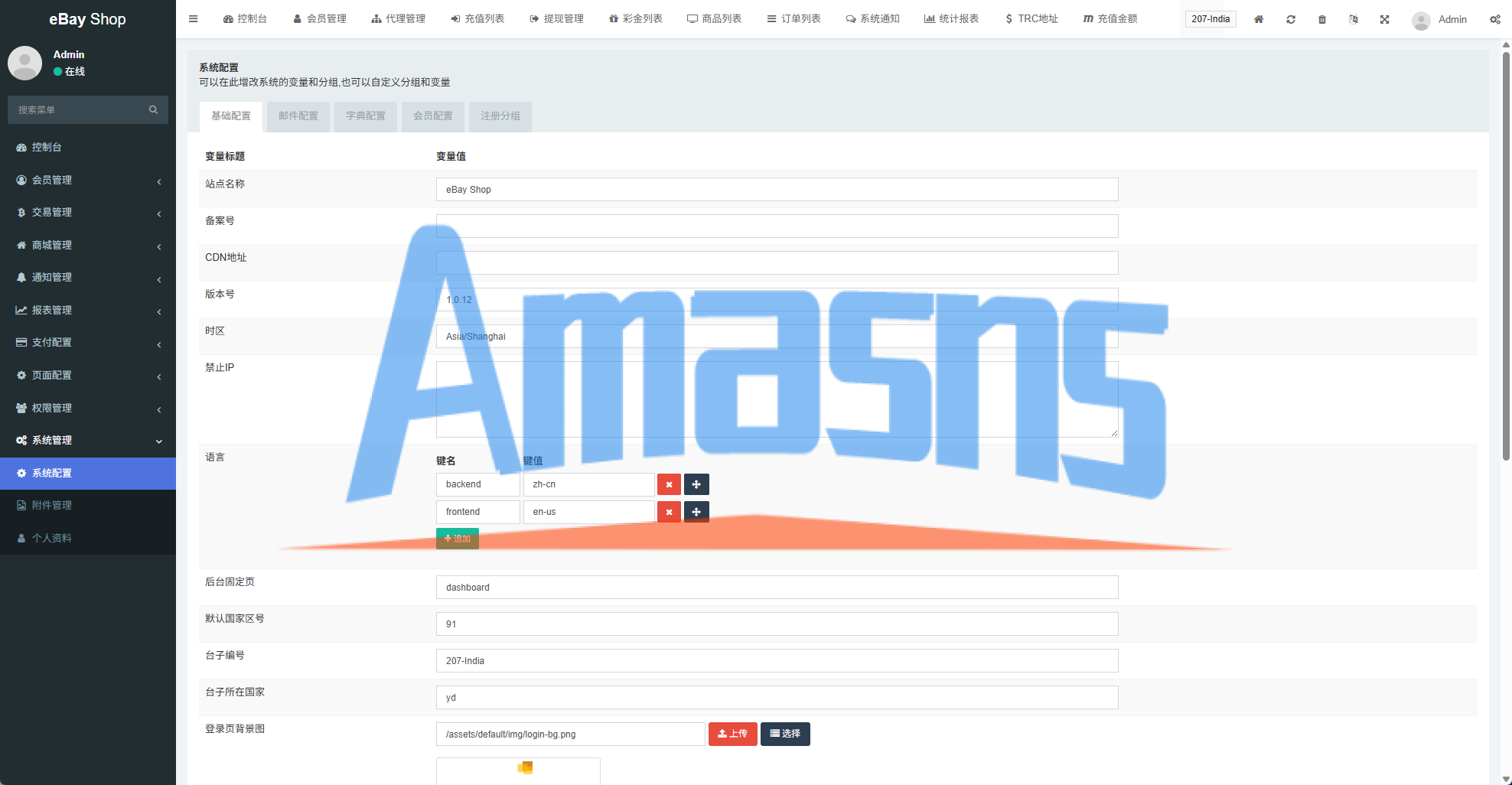Open TRC地址 in top navigation
This screenshot has width=1512, height=785.
[x=1031, y=19]
